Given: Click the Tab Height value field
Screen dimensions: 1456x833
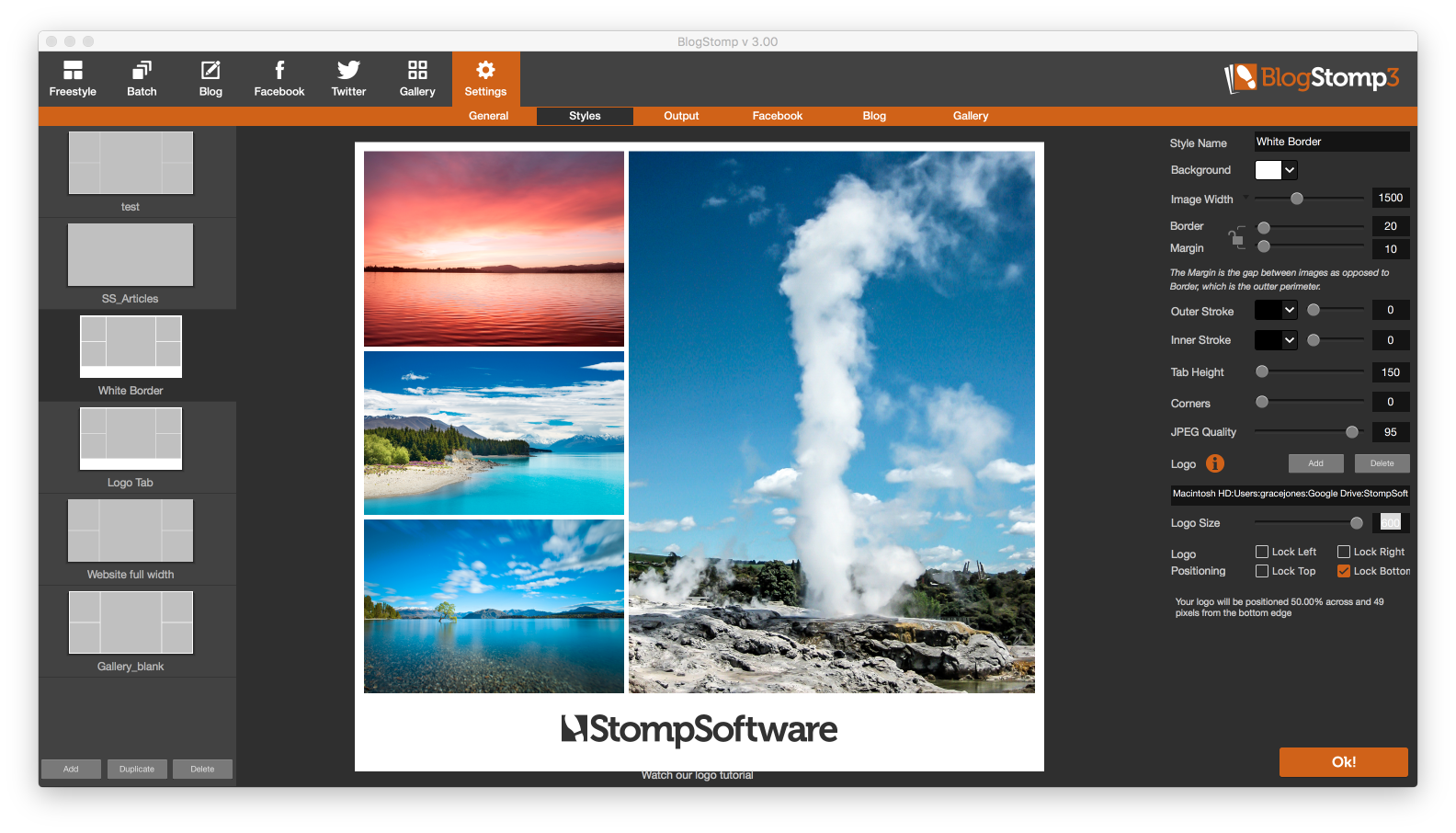Looking at the screenshot, I should [1391, 372].
